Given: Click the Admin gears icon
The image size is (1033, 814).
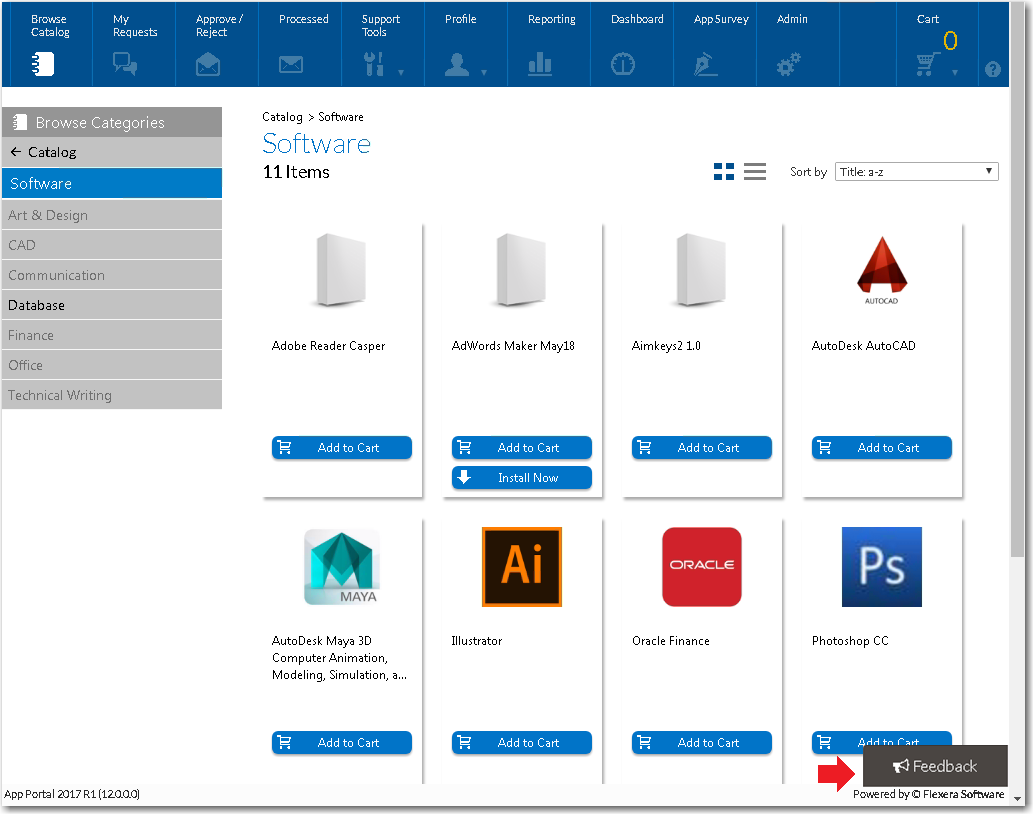Looking at the screenshot, I should click(789, 66).
